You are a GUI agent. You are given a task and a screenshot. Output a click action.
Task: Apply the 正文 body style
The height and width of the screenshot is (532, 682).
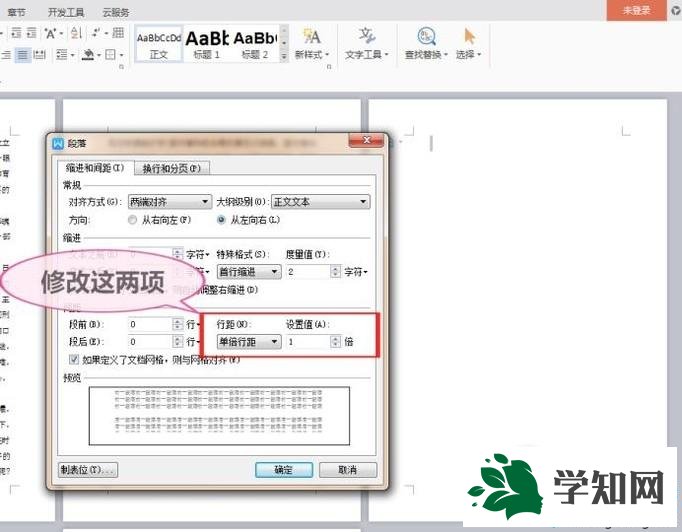(159, 44)
